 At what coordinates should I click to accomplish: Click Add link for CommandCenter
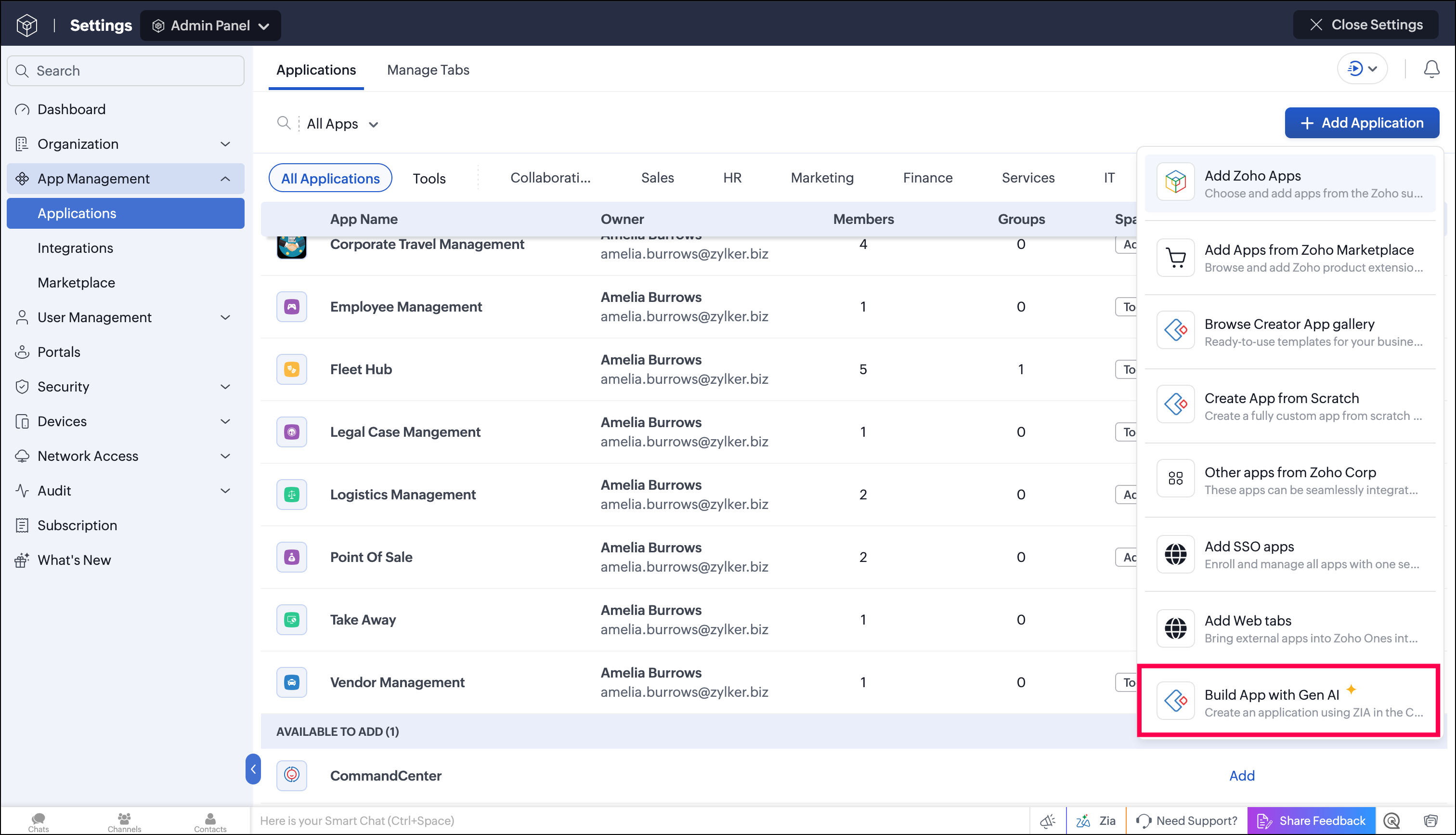click(1242, 775)
